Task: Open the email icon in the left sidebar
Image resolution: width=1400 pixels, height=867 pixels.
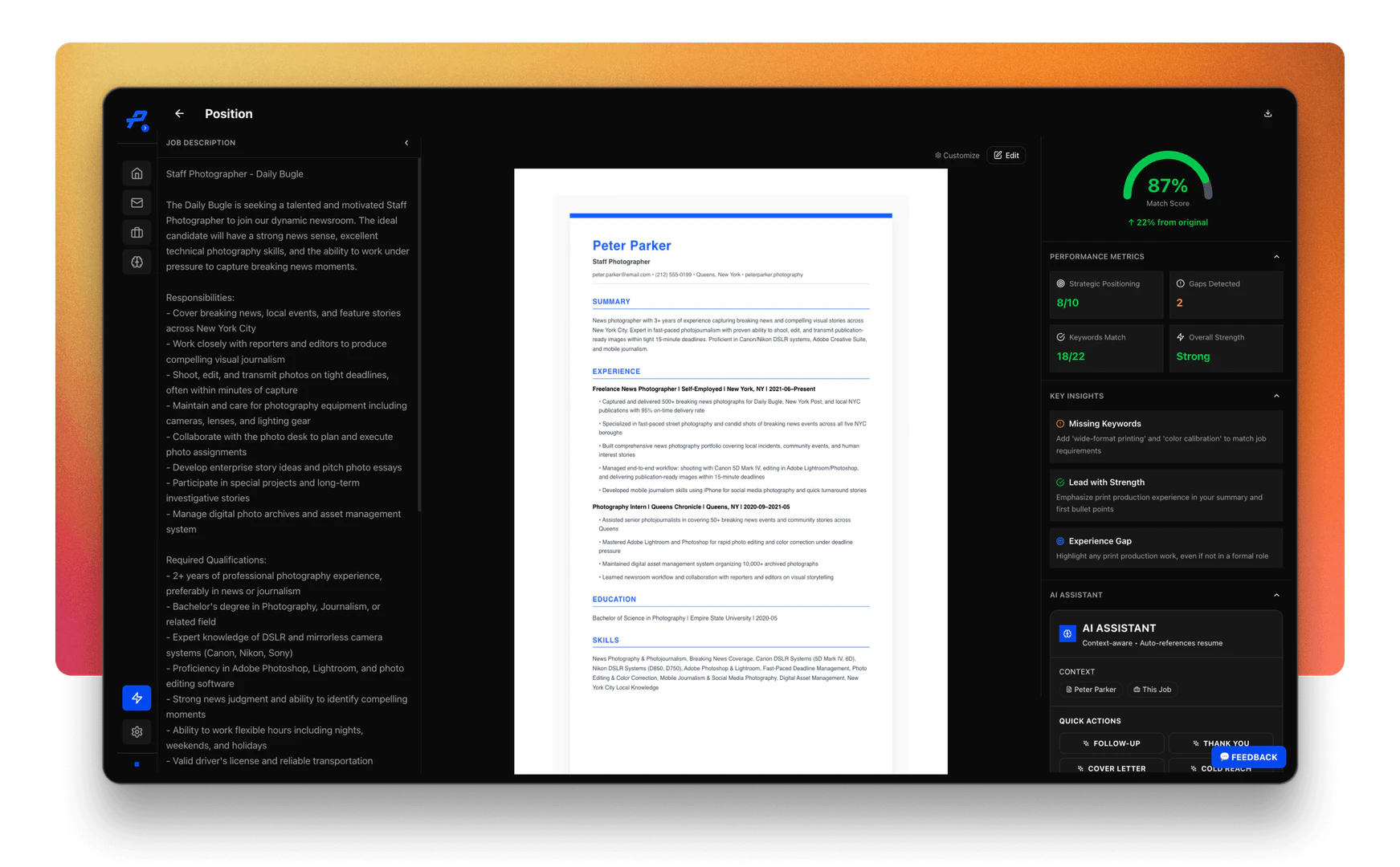Action: coord(137,202)
